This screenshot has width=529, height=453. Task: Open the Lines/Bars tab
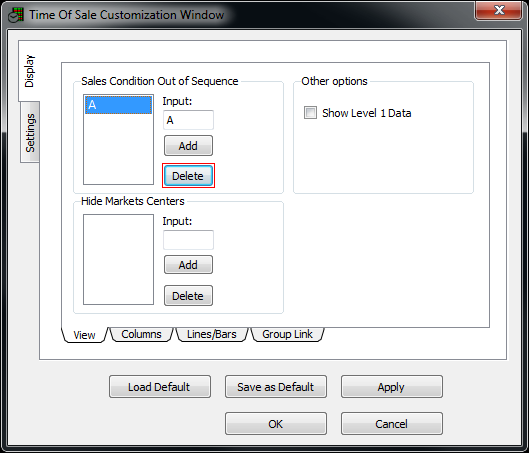pyautogui.click(x=212, y=334)
